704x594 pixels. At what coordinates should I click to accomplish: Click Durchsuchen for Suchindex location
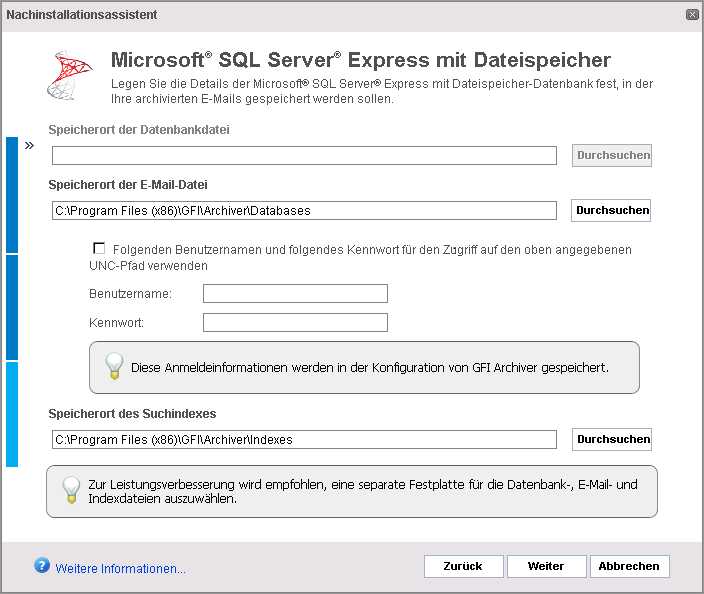tap(612, 439)
